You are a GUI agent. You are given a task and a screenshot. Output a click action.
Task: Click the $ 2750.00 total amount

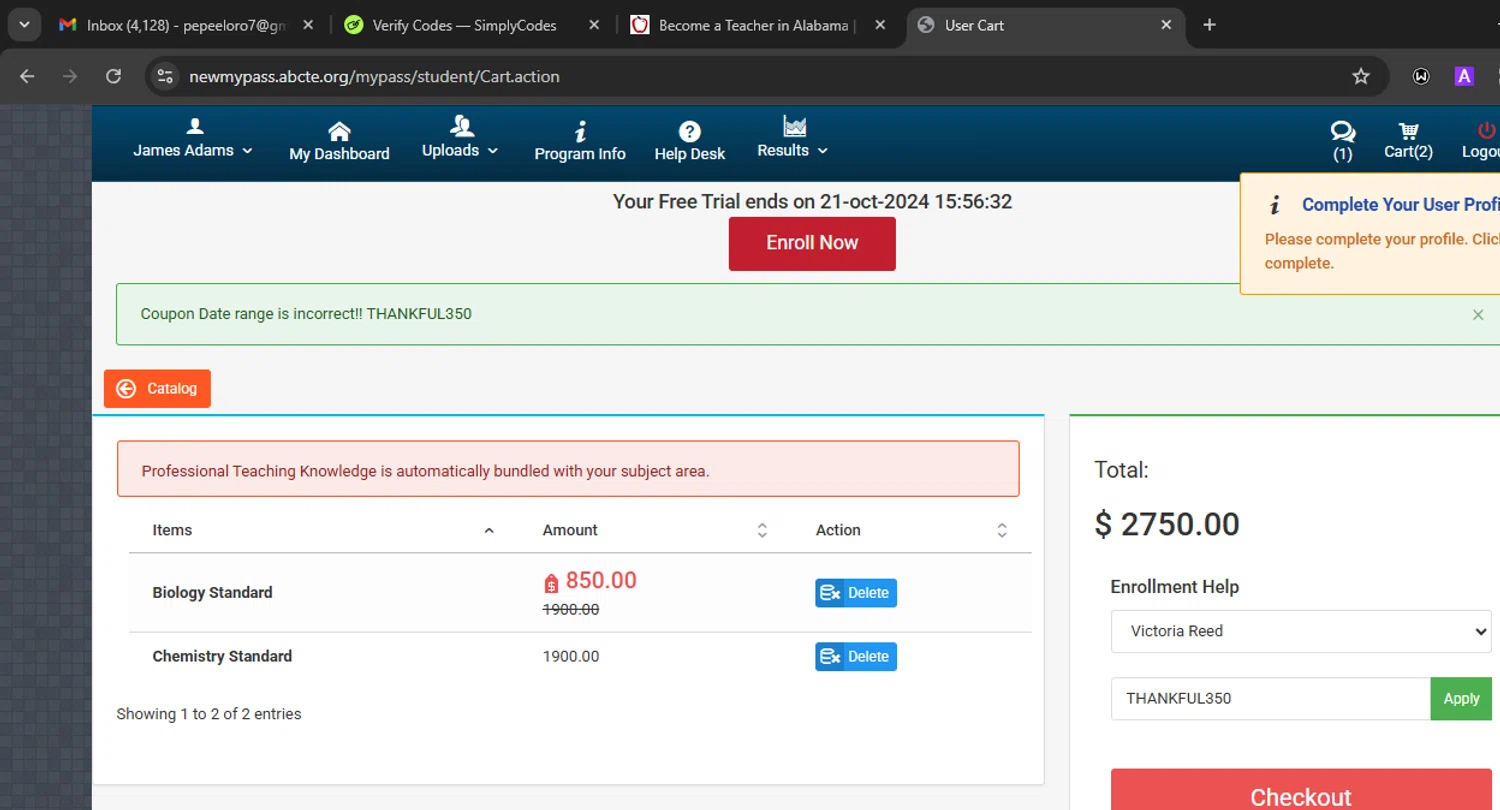pyautogui.click(x=1167, y=524)
